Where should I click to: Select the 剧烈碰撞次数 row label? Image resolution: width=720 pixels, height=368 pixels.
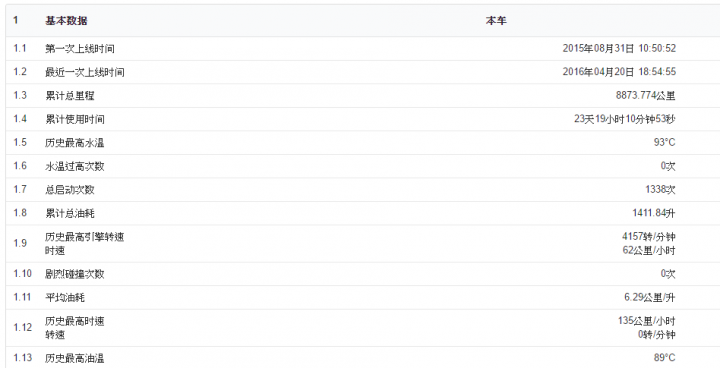(75, 274)
